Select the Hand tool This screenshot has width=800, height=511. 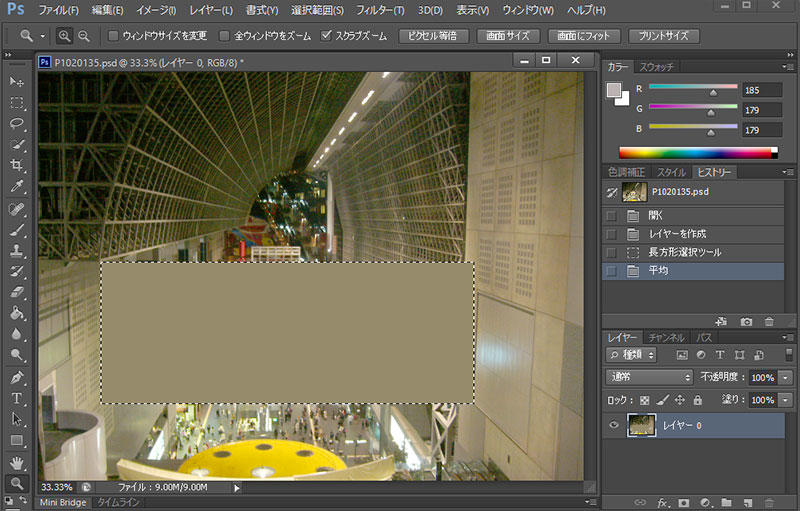click(17, 463)
